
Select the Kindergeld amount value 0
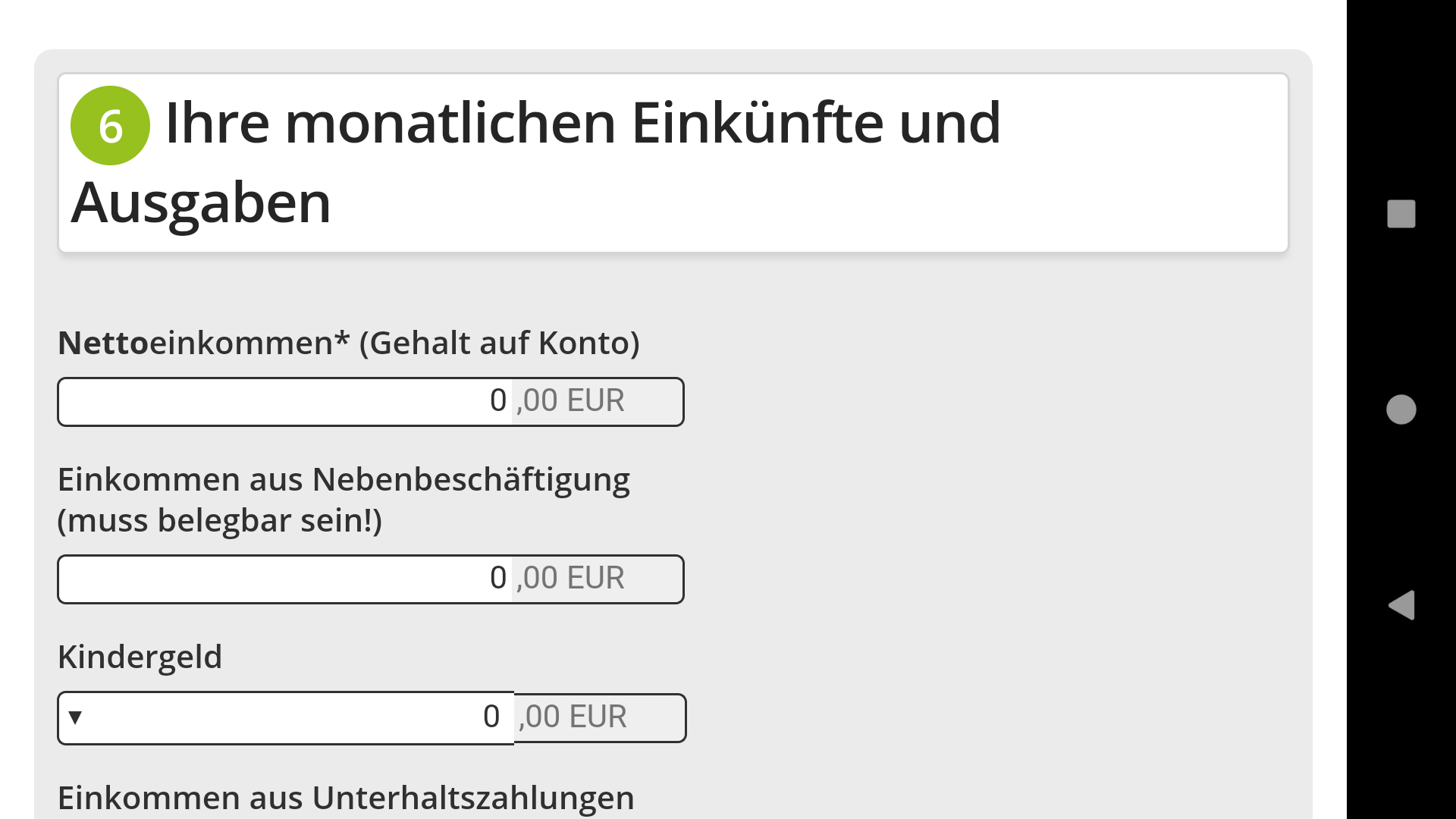pyautogui.click(x=491, y=717)
